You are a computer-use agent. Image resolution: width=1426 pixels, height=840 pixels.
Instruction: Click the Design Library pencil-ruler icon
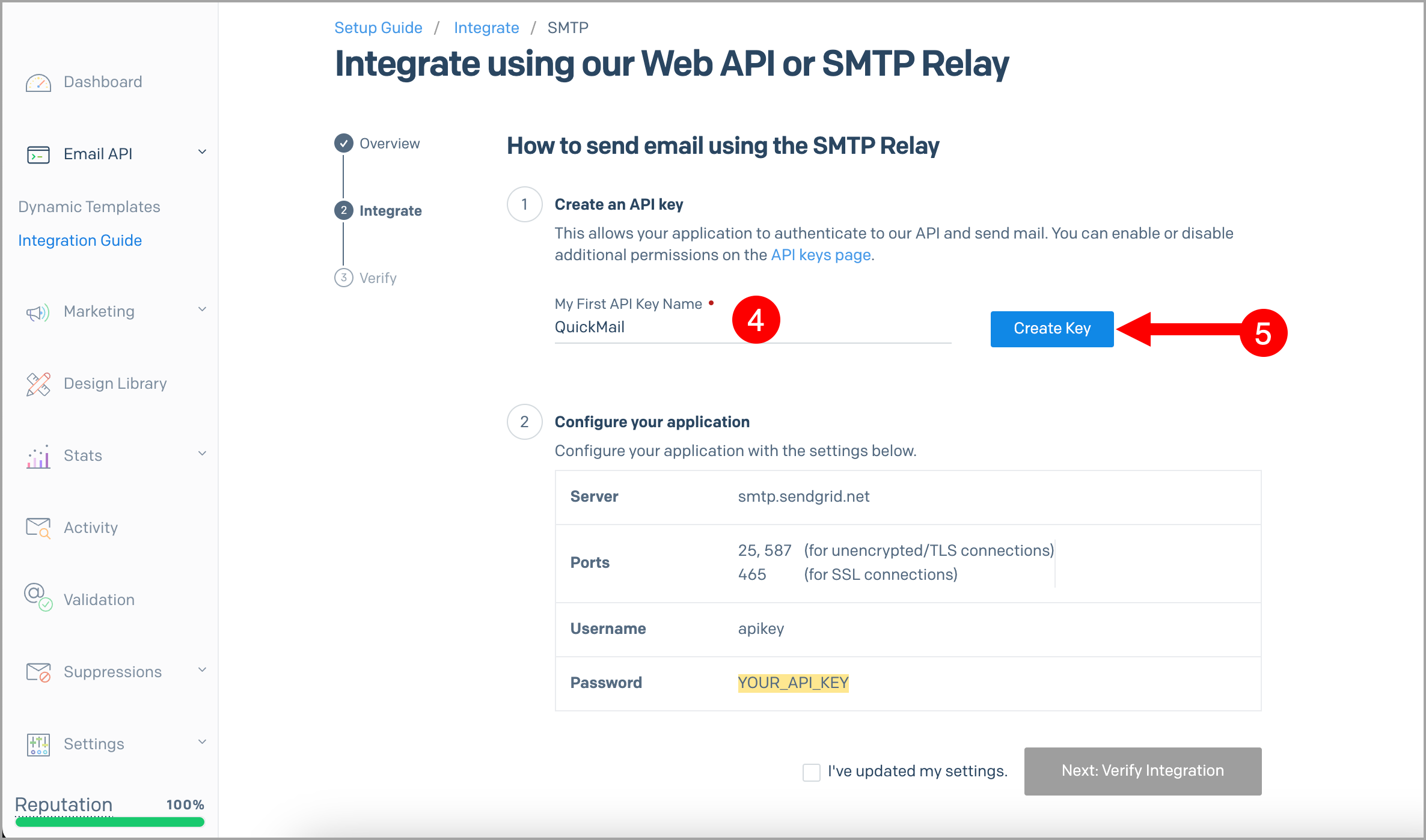click(x=38, y=385)
